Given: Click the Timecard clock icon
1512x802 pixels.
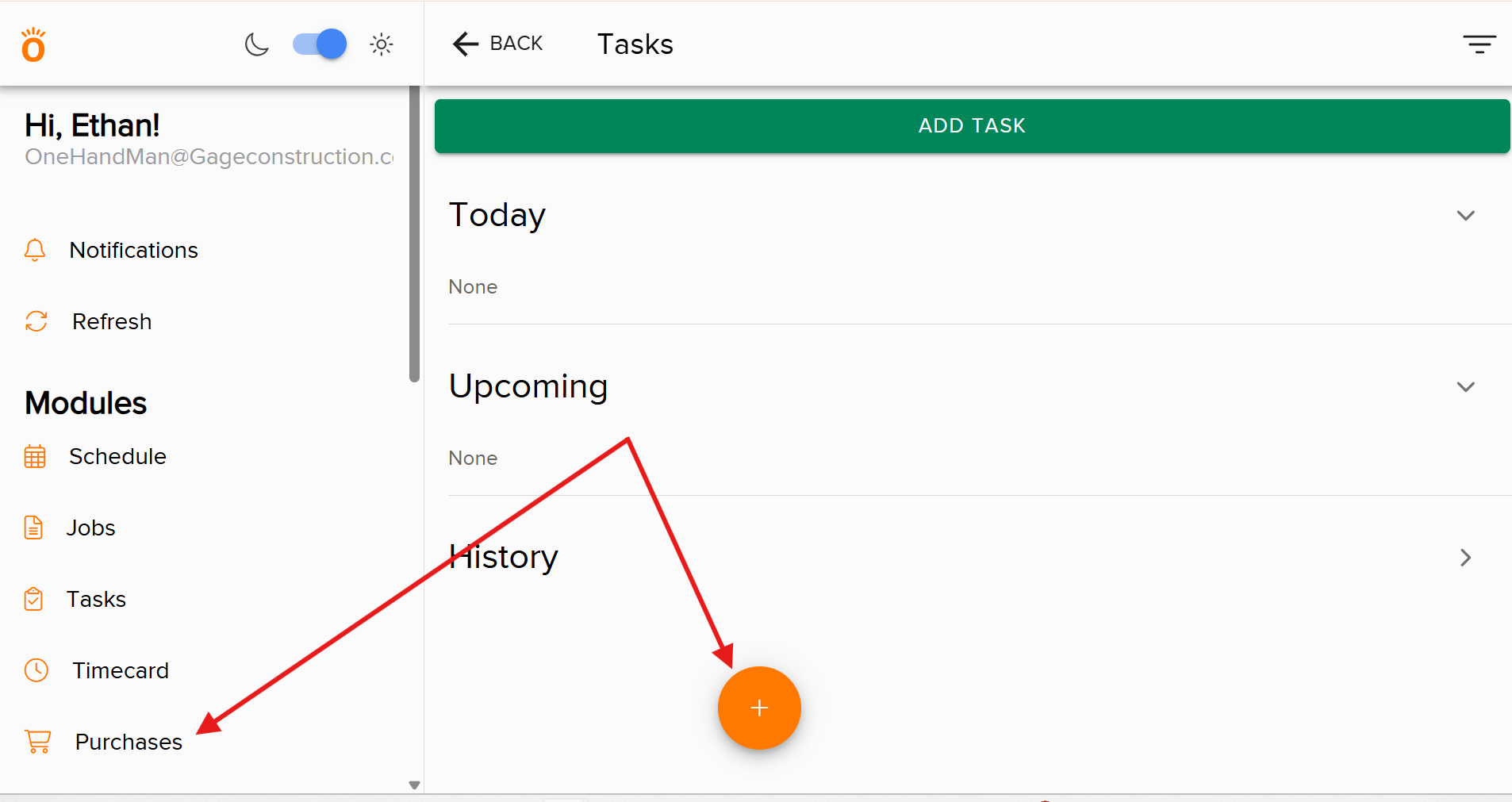Looking at the screenshot, I should 36,670.
